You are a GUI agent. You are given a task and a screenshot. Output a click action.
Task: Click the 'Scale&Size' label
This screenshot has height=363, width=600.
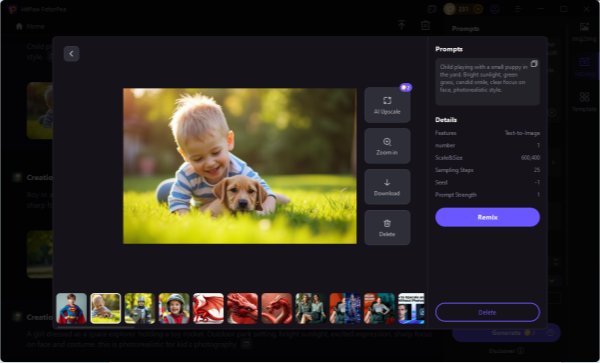pos(449,158)
